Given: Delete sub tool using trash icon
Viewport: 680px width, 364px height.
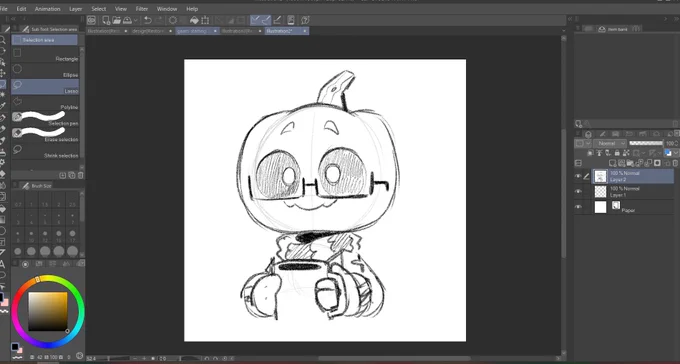Looking at the screenshot, I should [x=80, y=175].
